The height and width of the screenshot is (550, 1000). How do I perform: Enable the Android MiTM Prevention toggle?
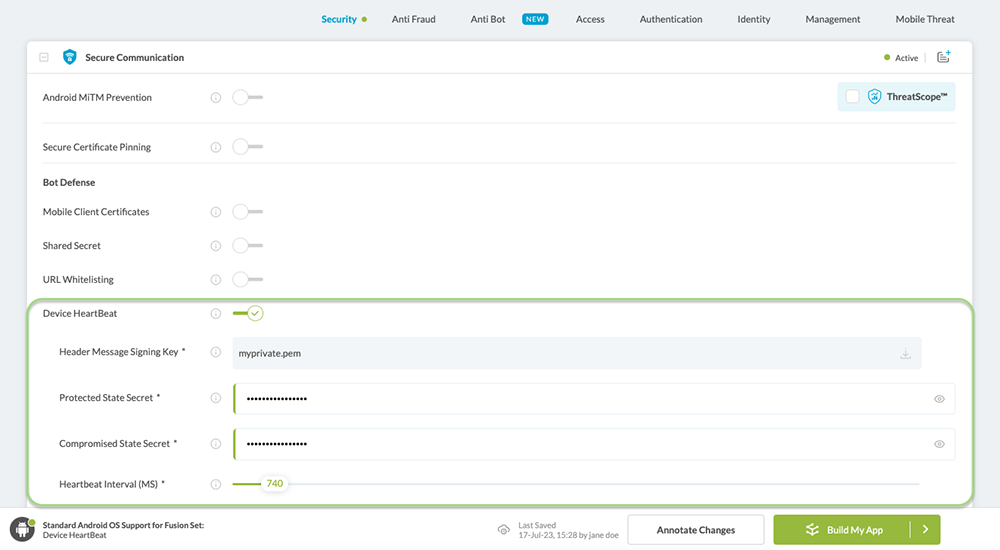pyautogui.click(x=247, y=98)
